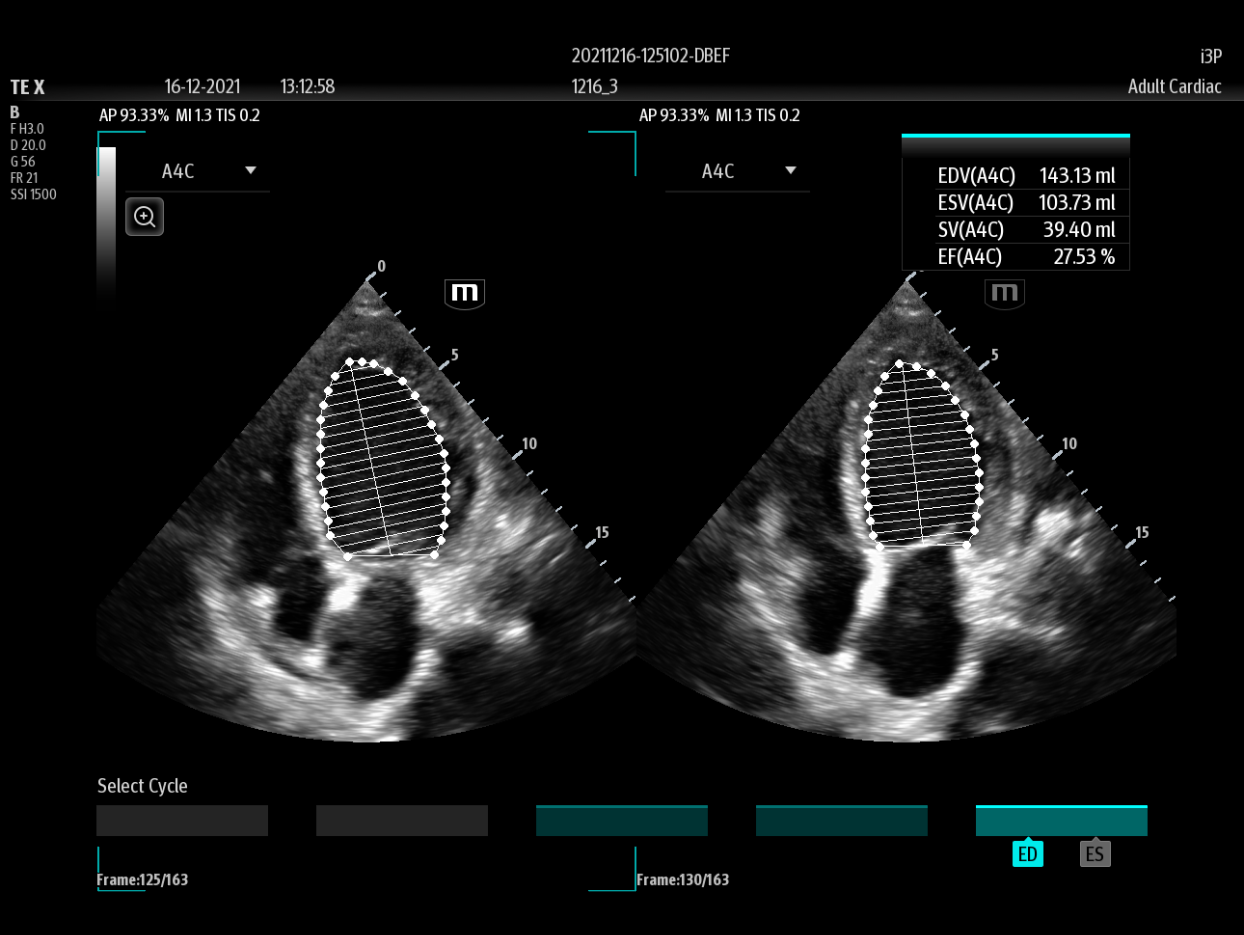Click the Mindray logo marker on right image
The height and width of the screenshot is (935, 1244).
1004,293
